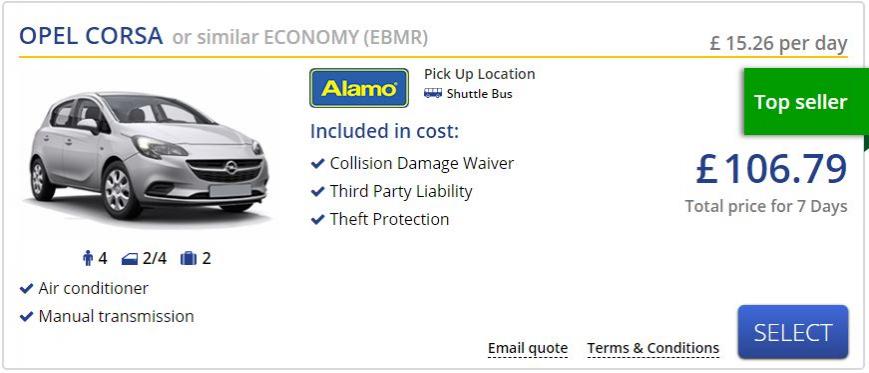869x373 pixels.
Task: Click the Theft Protection checkmark icon
Action: (x=318, y=219)
